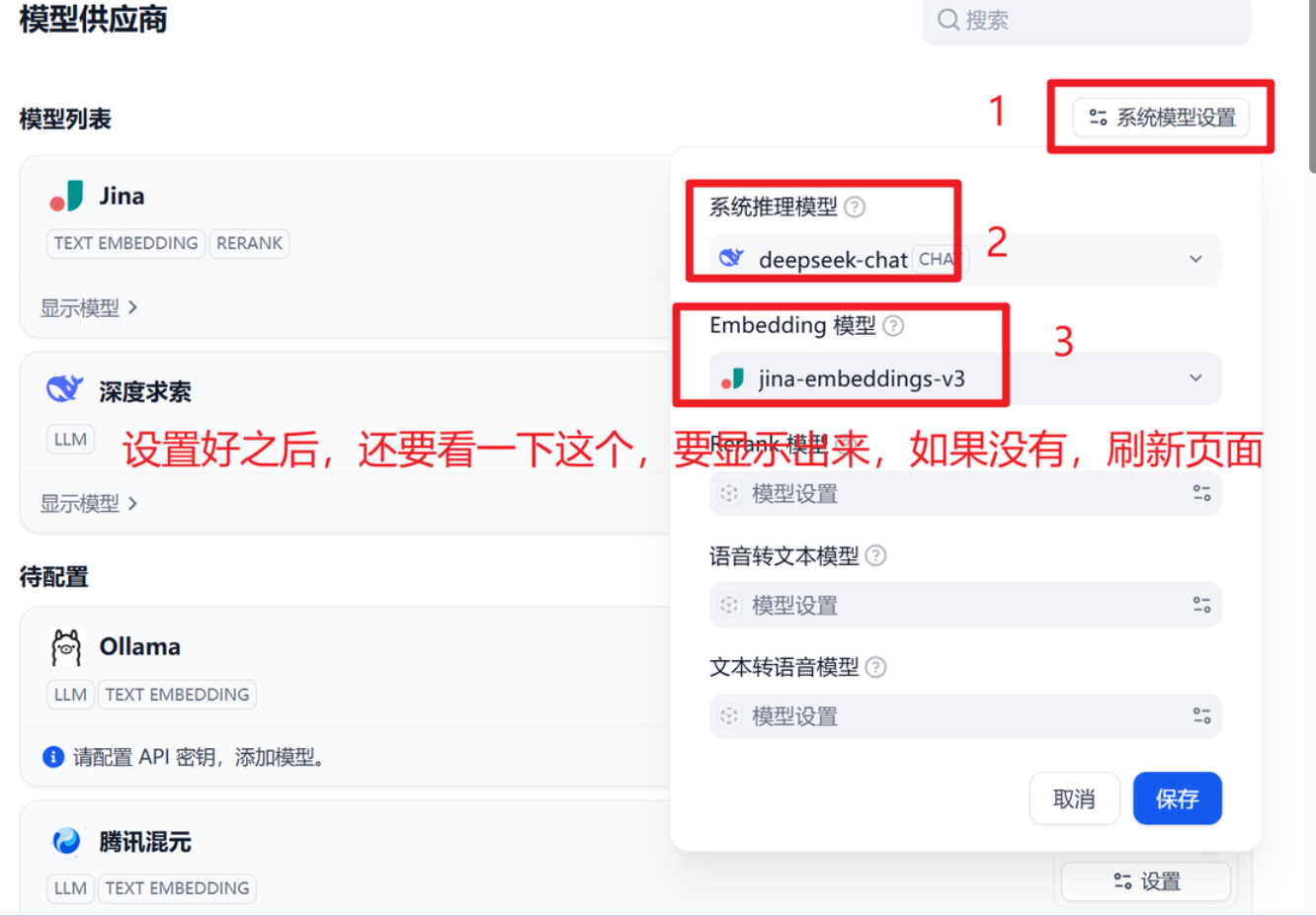The height and width of the screenshot is (916, 1316).
Task: Click the LLM tag on 腾讯混元 card
Action: click(70, 888)
